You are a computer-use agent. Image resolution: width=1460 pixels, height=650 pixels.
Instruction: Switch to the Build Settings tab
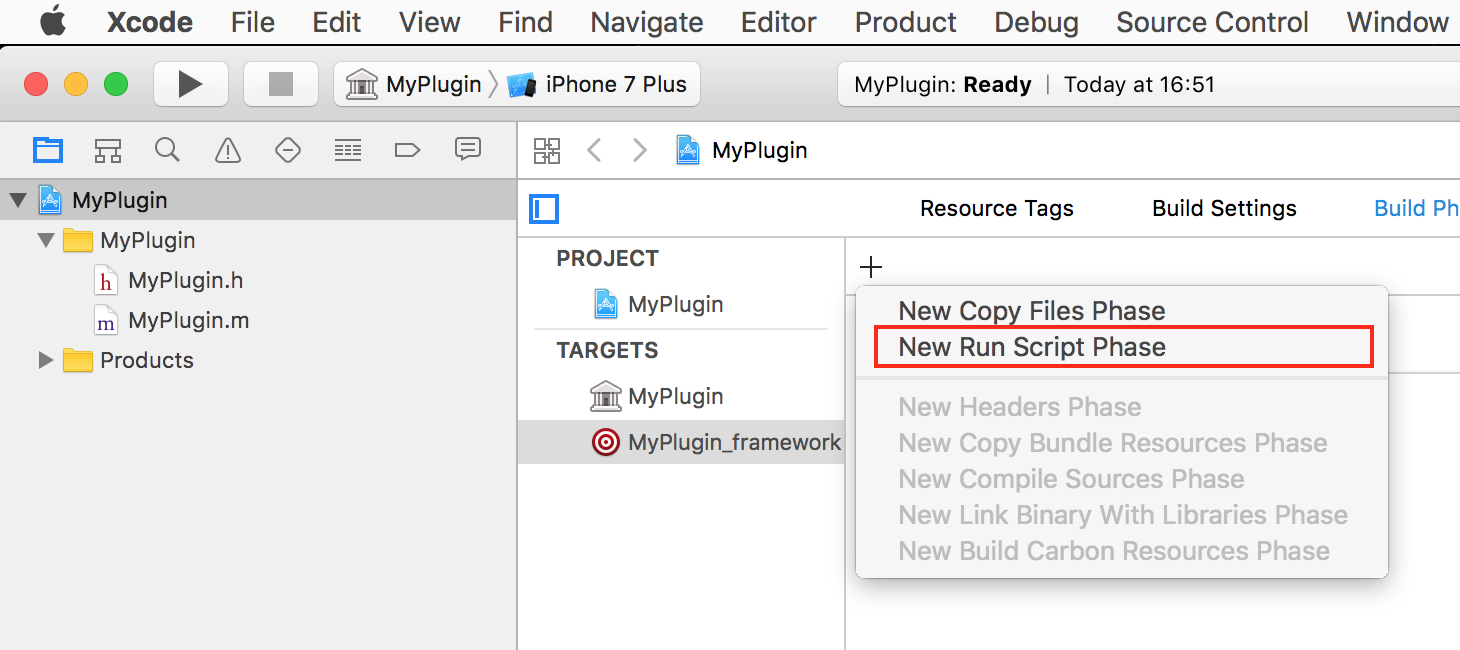1224,208
